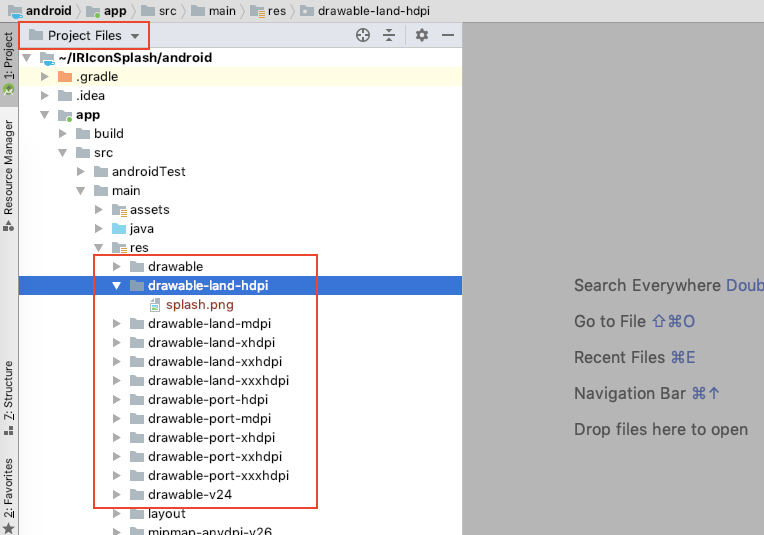This screenshot has height=535, width=764.
Task: Open the 2: Favorites side tab
Action: tap(9, 495)
